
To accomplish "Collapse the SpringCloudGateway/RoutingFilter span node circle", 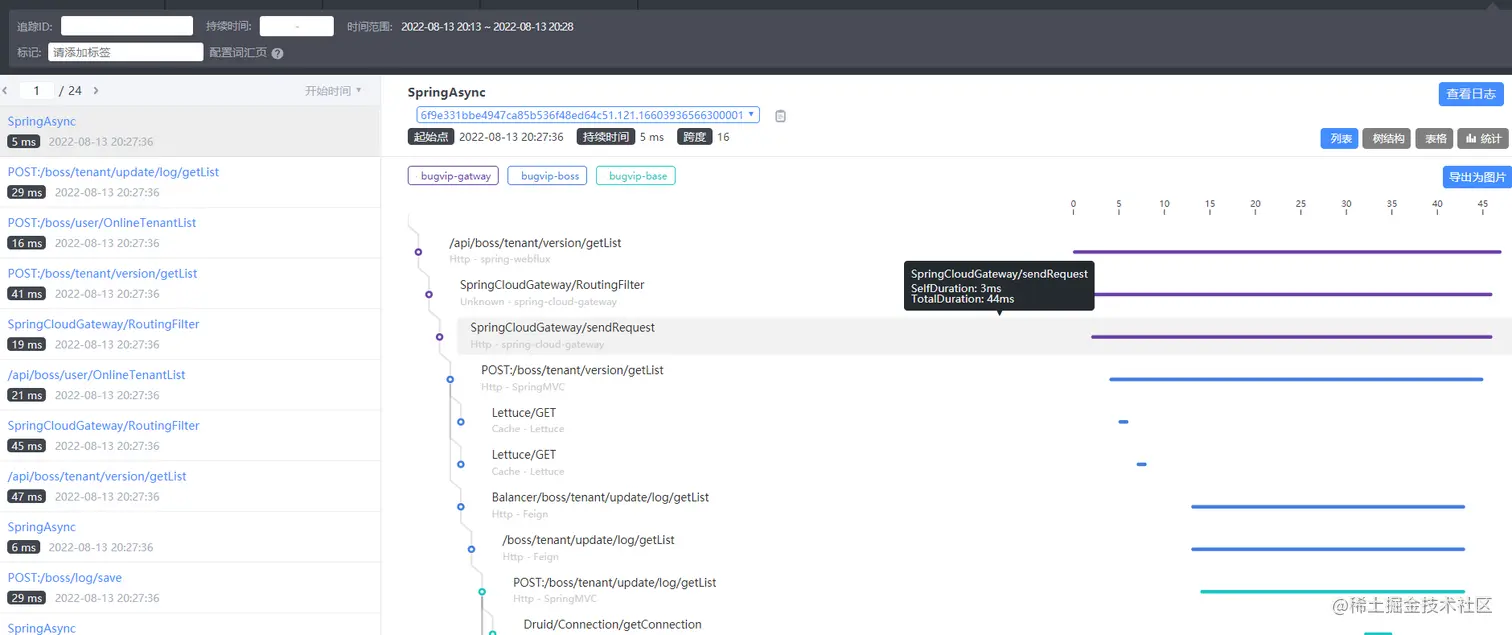I will [429, 294].
